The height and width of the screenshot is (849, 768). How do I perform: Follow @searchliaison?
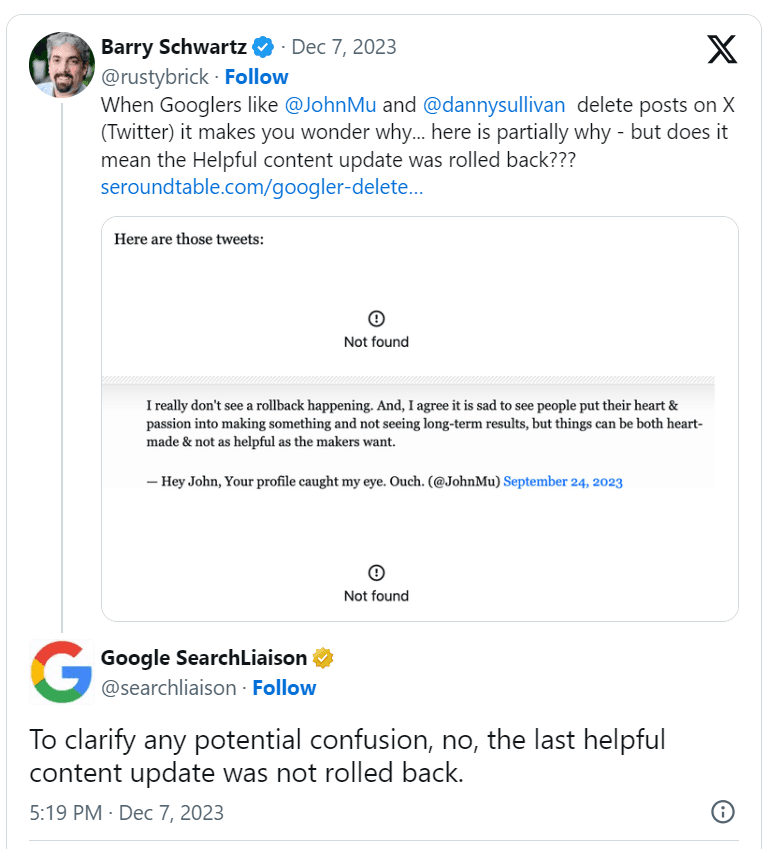click(283, 688)
